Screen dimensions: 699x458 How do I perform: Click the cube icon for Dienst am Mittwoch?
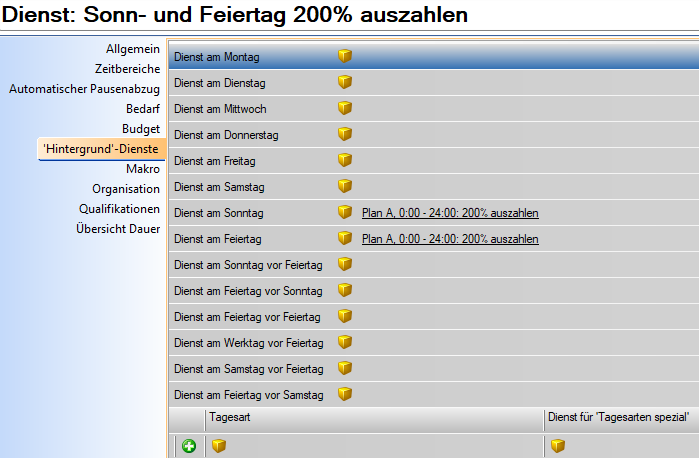point(345,108)
